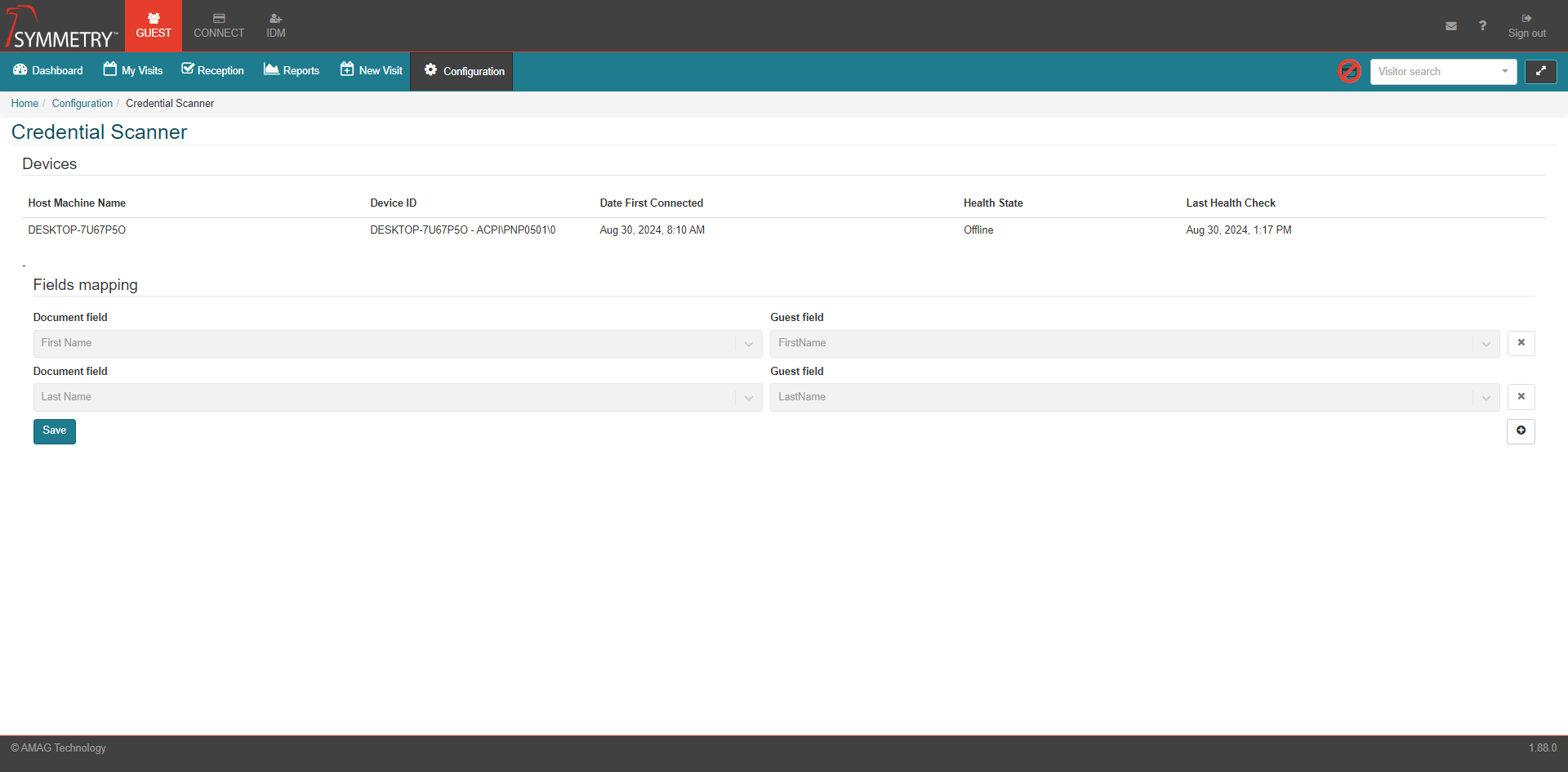Viewport: 1568px width, 772px height.
Task: Click Aug 30, 2024, 8:10 AM date
Action: (653, 230)
